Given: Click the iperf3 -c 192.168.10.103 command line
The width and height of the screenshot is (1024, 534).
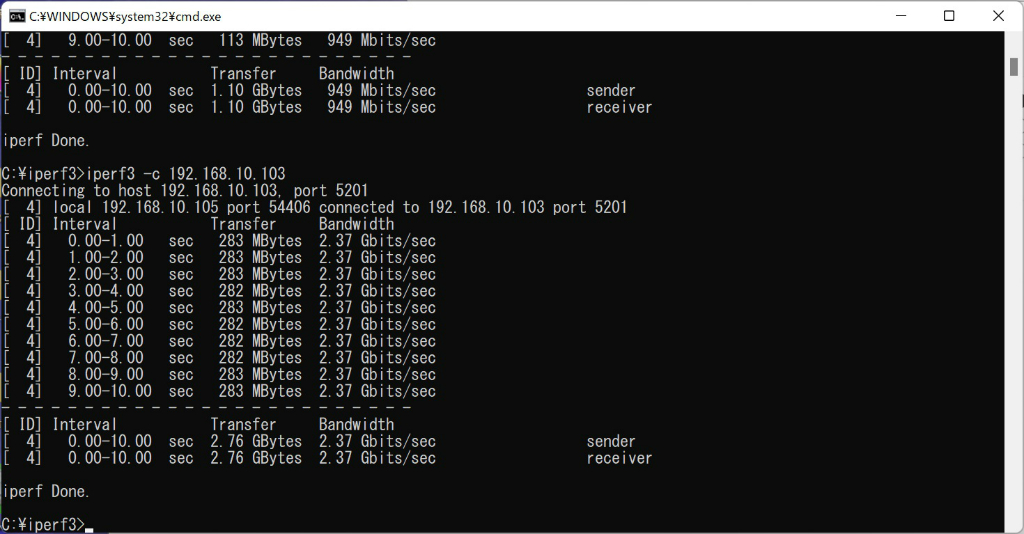Looking at the screenshot, I should coord(144,174).
